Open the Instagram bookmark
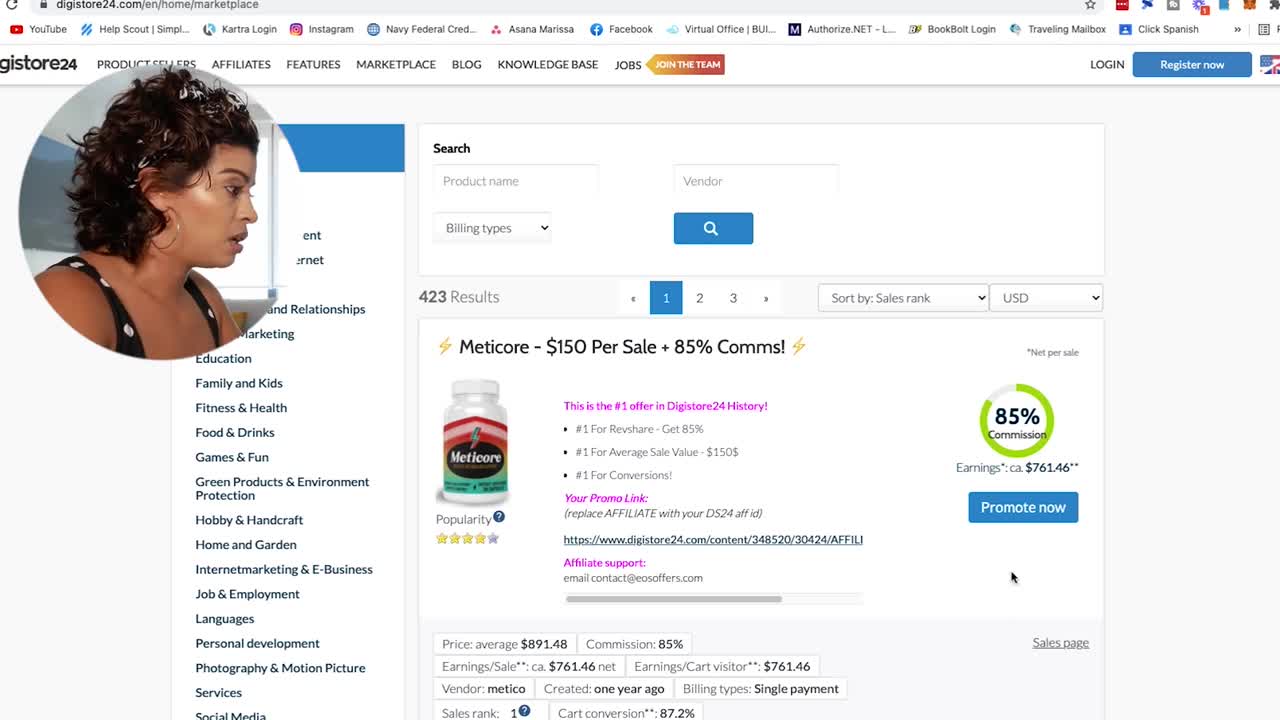 (321, 29)
